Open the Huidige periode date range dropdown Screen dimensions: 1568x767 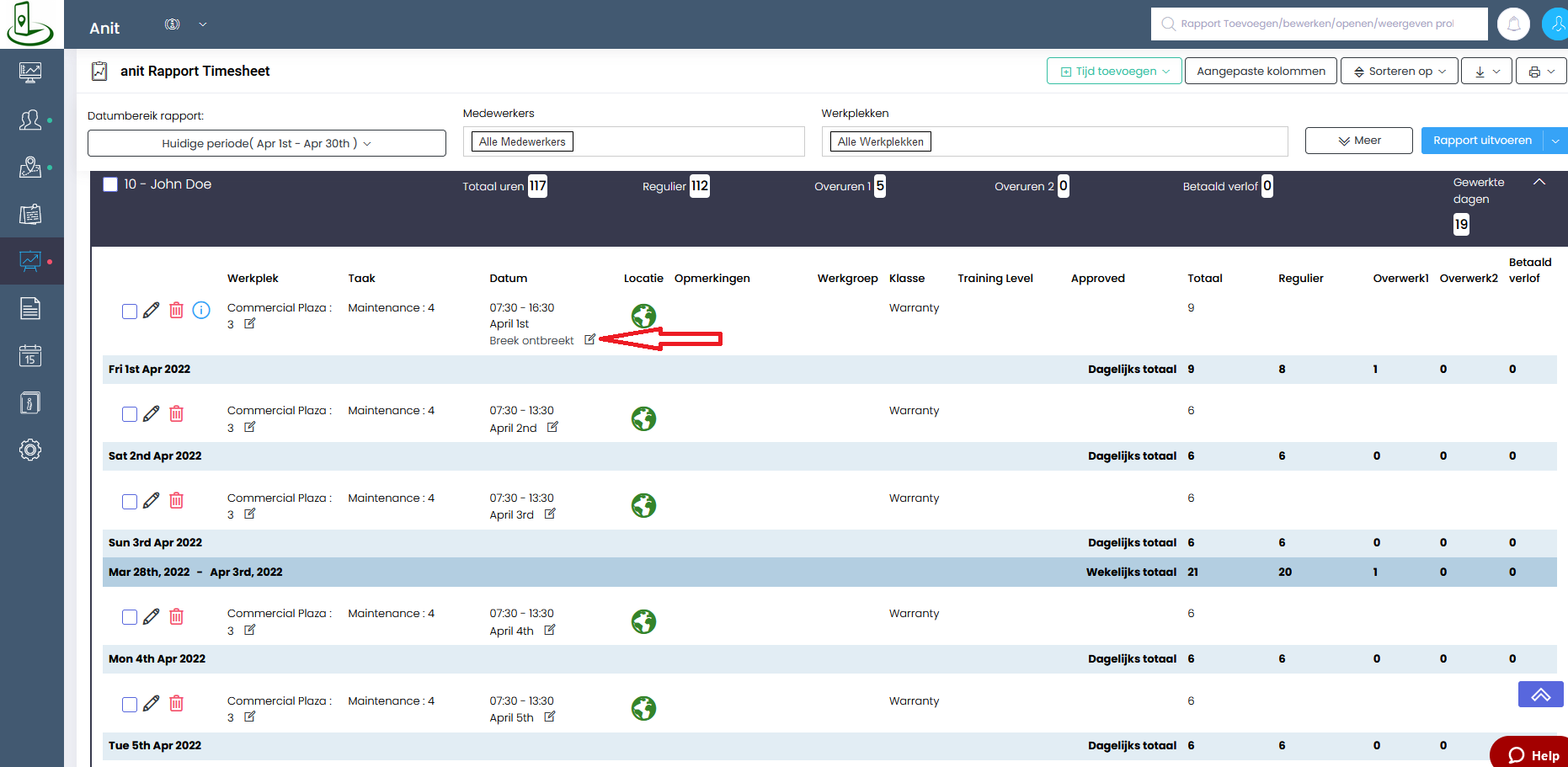pyautogui.click(x=267, y=143)
